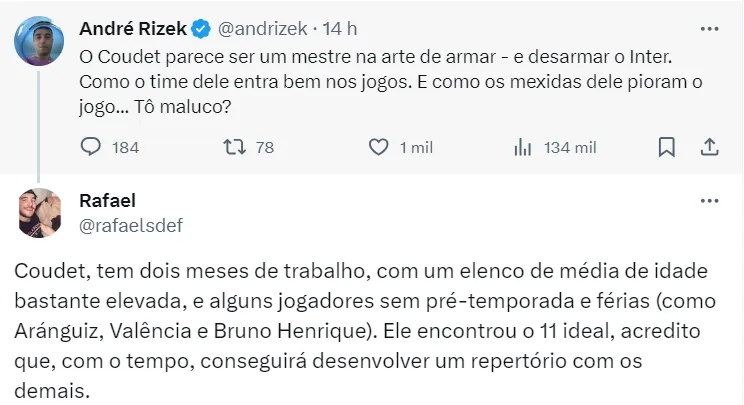The height and width of the screenshot is (405, 744).
Task: Open the more options menu on Rafael's reply
Action: [709, 201]
